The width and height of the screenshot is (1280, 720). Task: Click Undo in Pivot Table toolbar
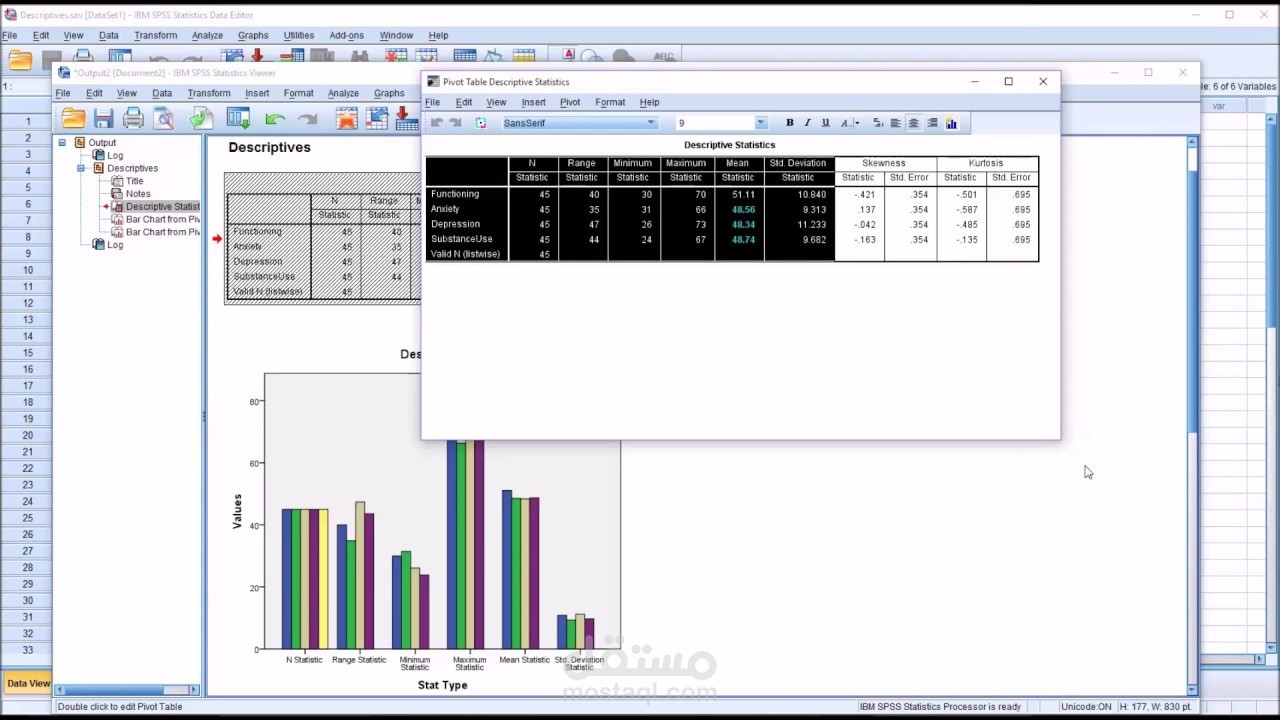pyautogui.click(x=436, y=123)
